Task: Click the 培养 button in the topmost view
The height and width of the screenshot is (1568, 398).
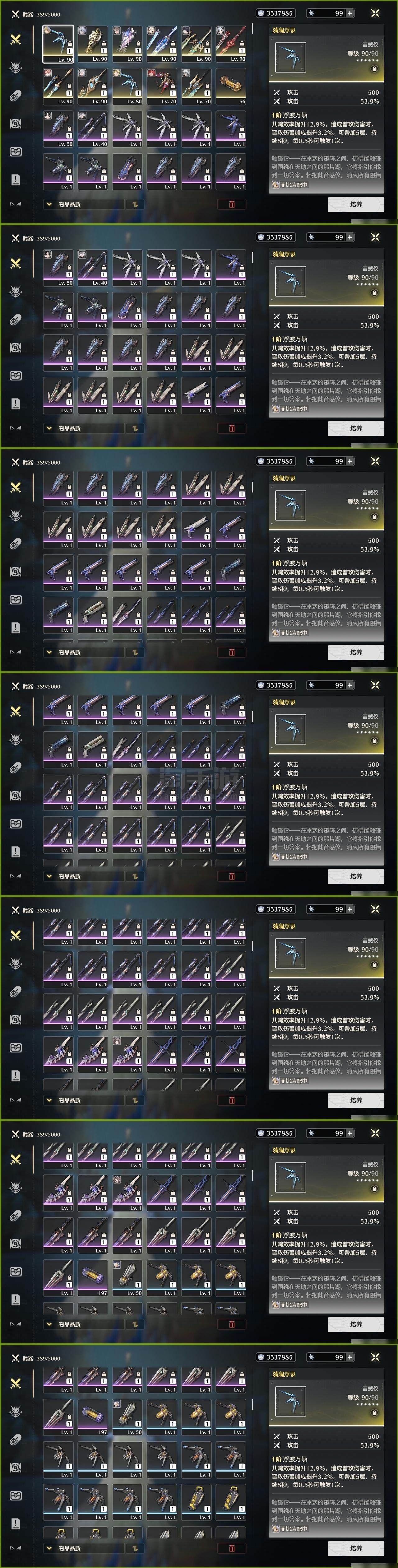Action: click(x=356, y=204)
